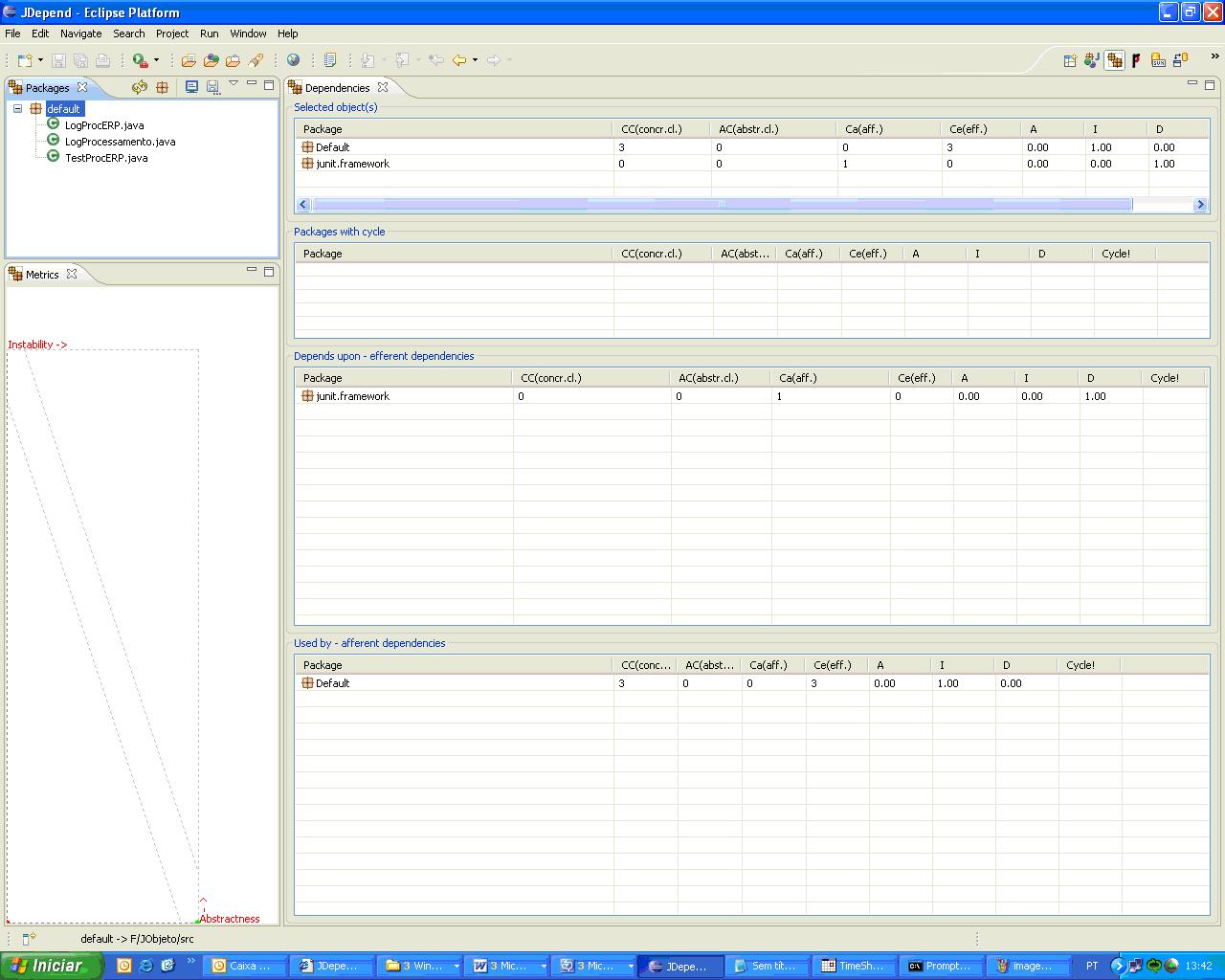Select the Dependencies tab
The height and width of the screenshot is (980, 1225).
click(x=337, y=88)
